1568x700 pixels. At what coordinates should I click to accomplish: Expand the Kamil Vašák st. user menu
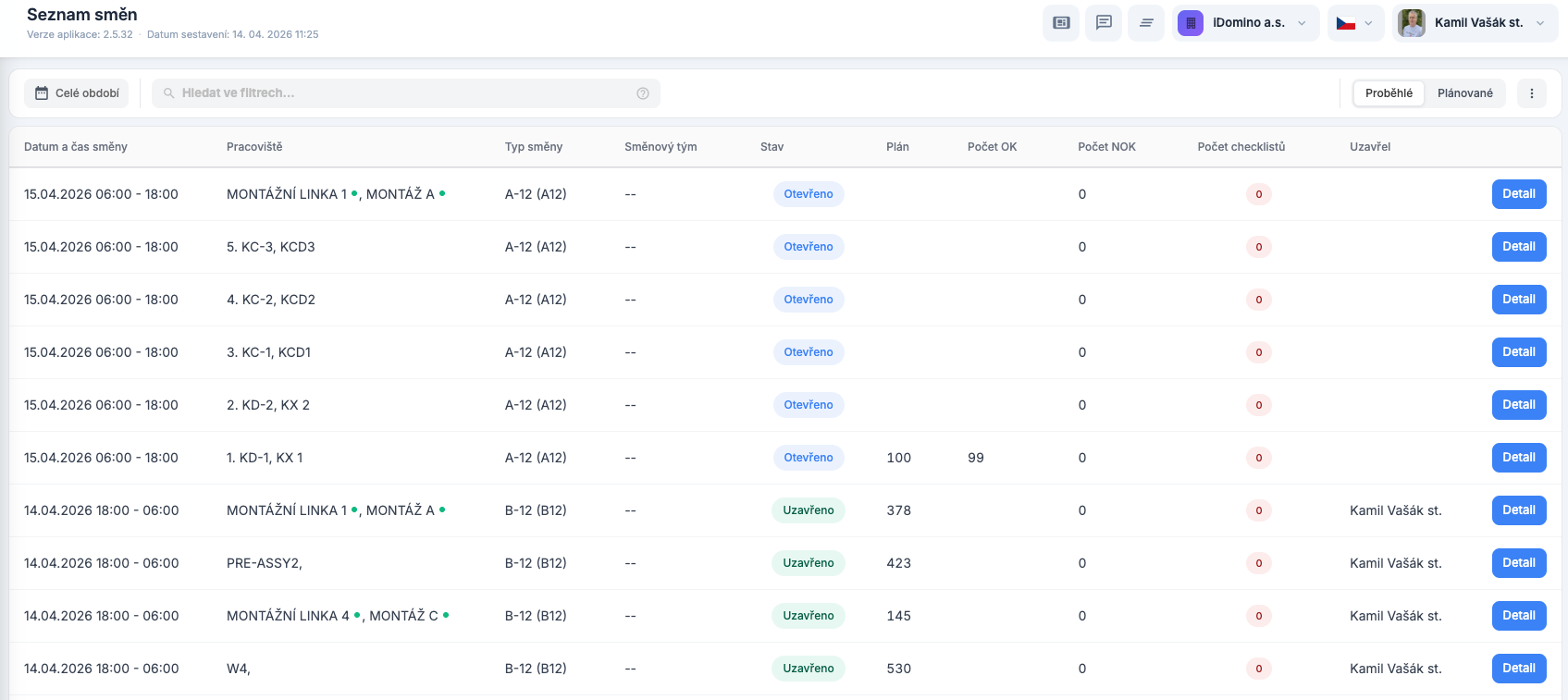tap(1540, 23)
